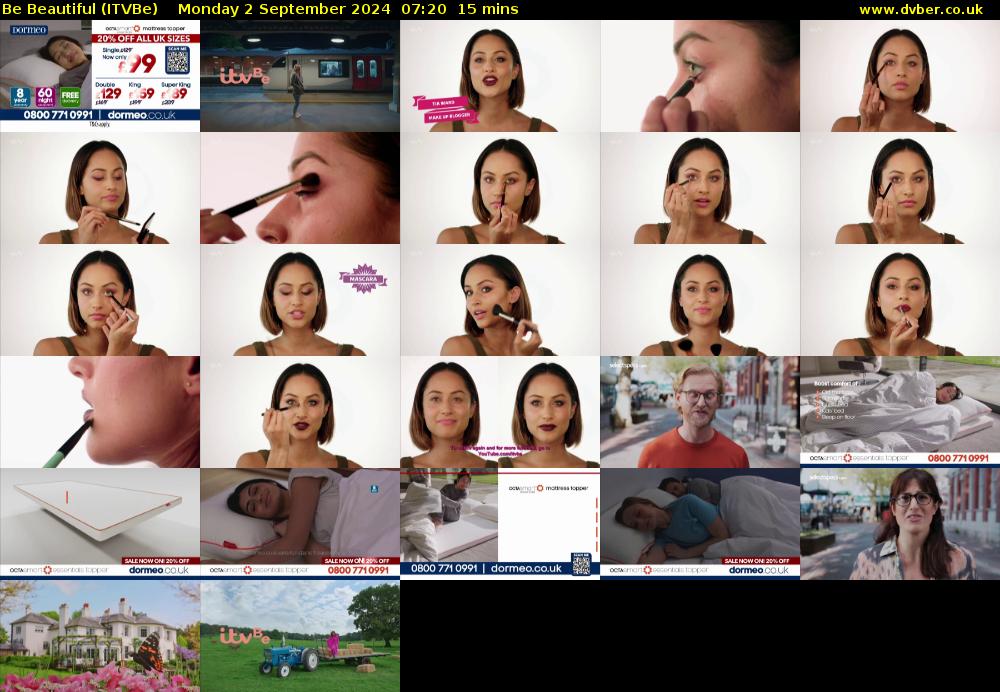Click the pink Mascara badge

361,276
